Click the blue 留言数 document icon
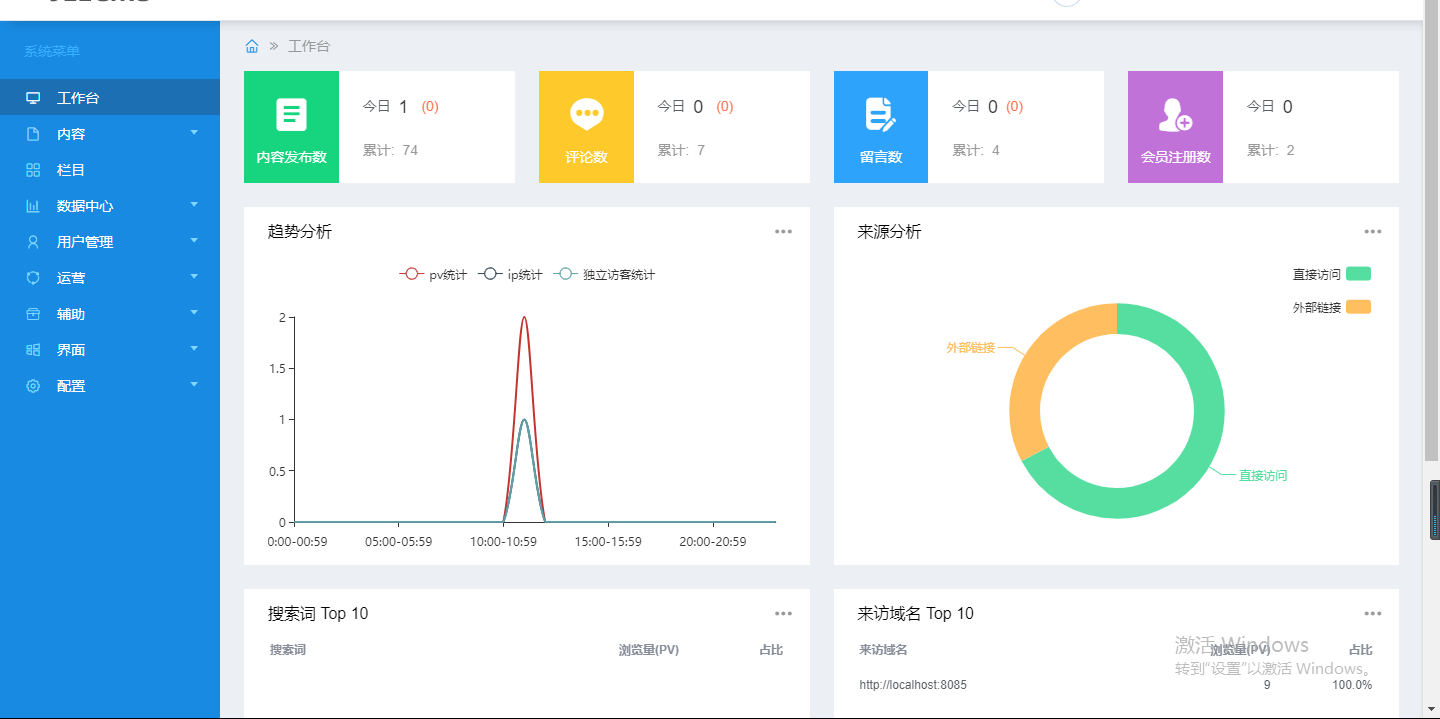This screenshot has height=719, width=1440. point(881,115)
